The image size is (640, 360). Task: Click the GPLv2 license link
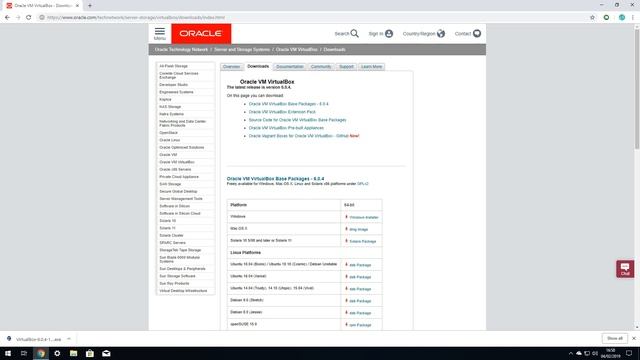(362, 184)
